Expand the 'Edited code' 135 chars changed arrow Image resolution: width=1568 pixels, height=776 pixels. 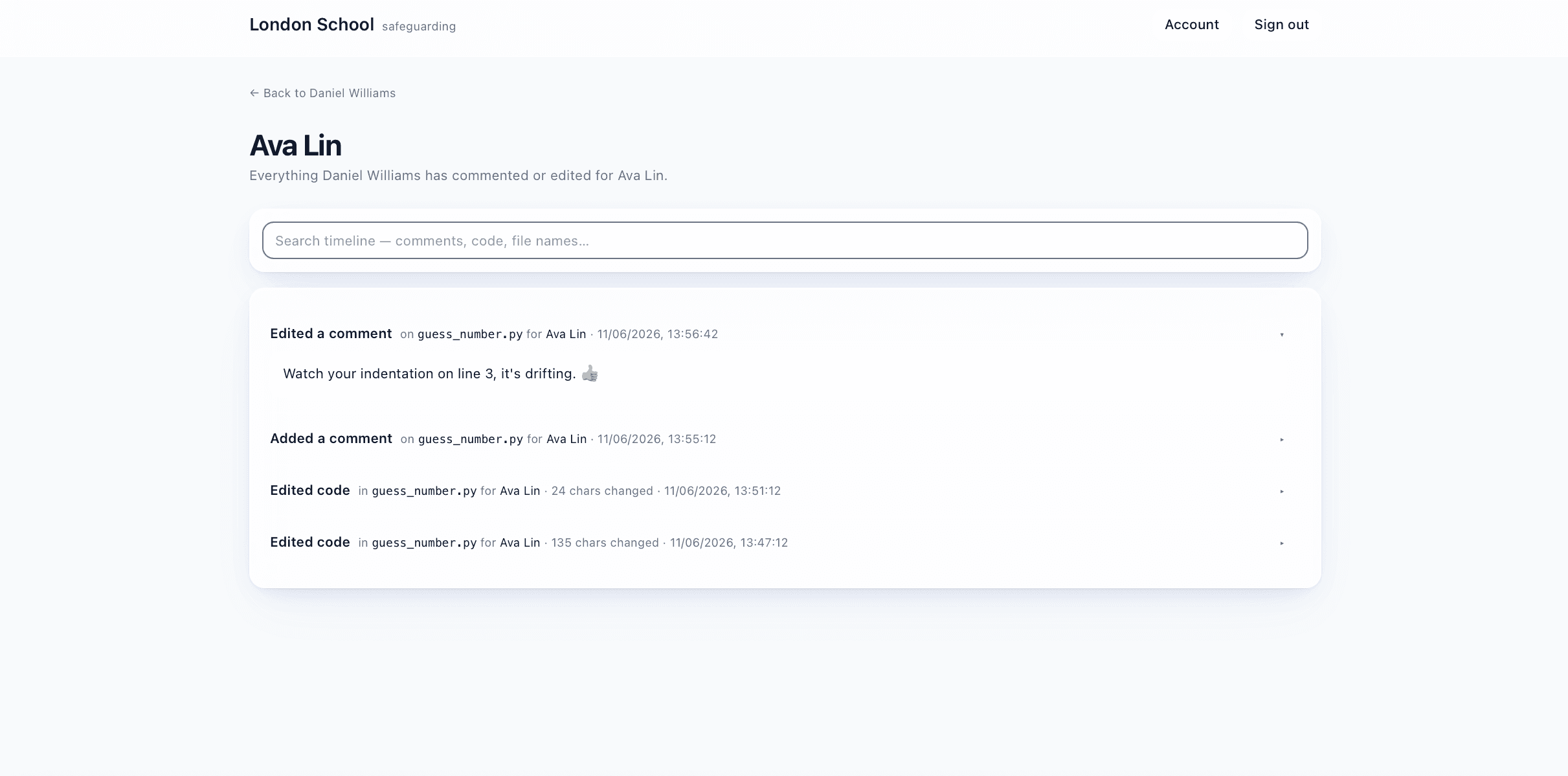click(1281, 543)
